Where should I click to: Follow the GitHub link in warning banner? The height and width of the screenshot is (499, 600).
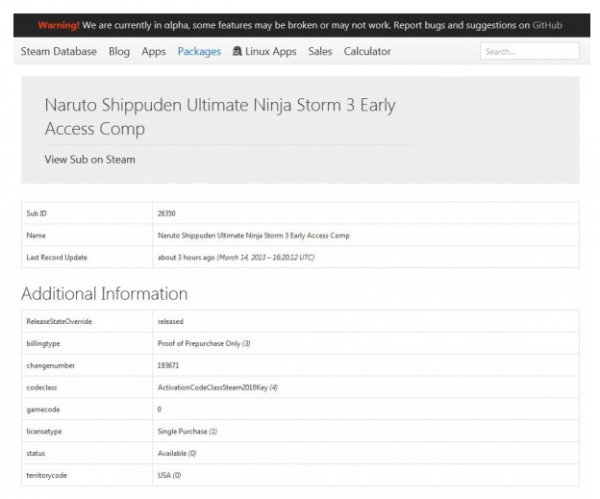[x=547, y=25]
